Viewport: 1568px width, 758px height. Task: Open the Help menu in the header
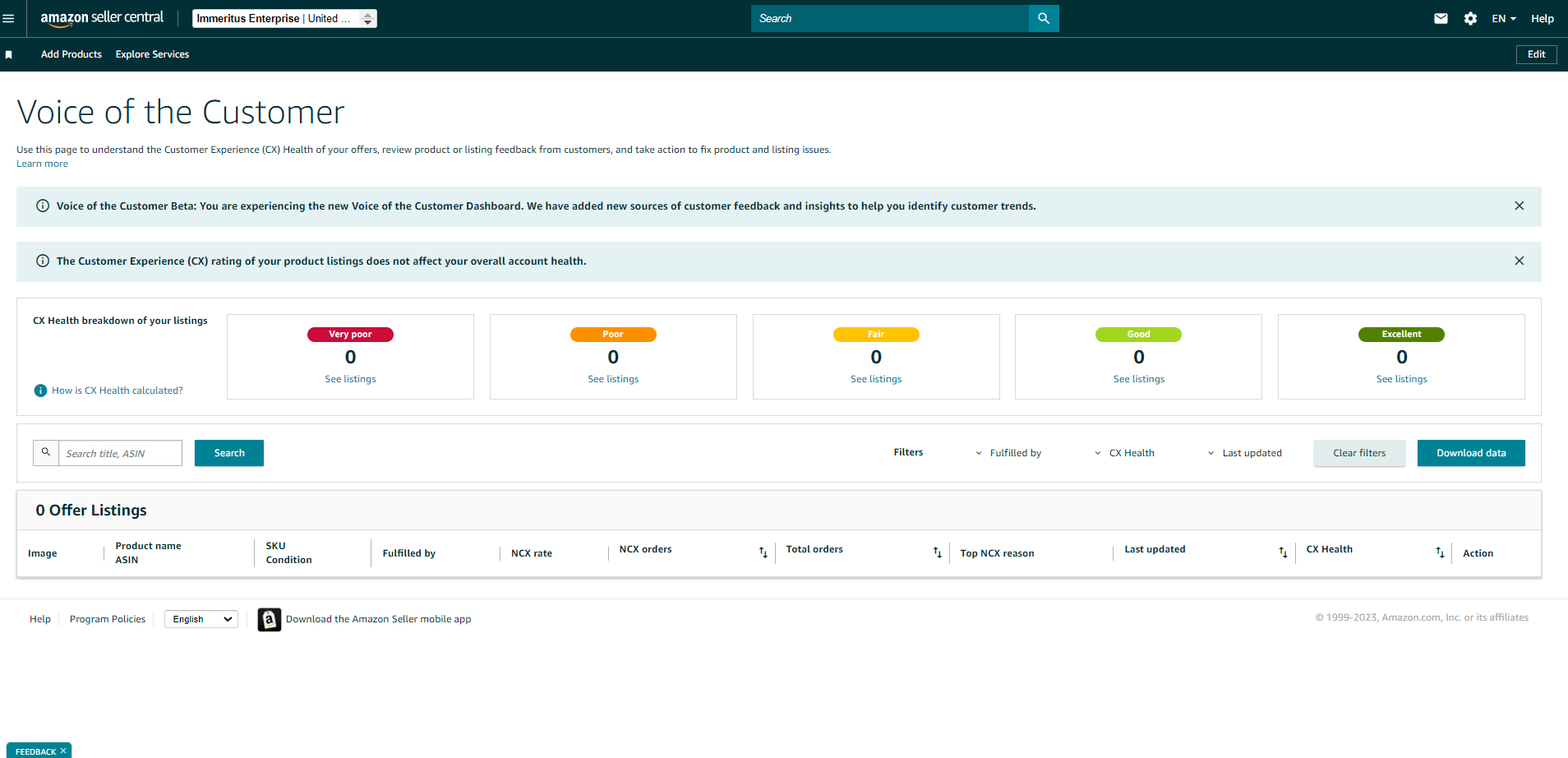point(1543,18)
